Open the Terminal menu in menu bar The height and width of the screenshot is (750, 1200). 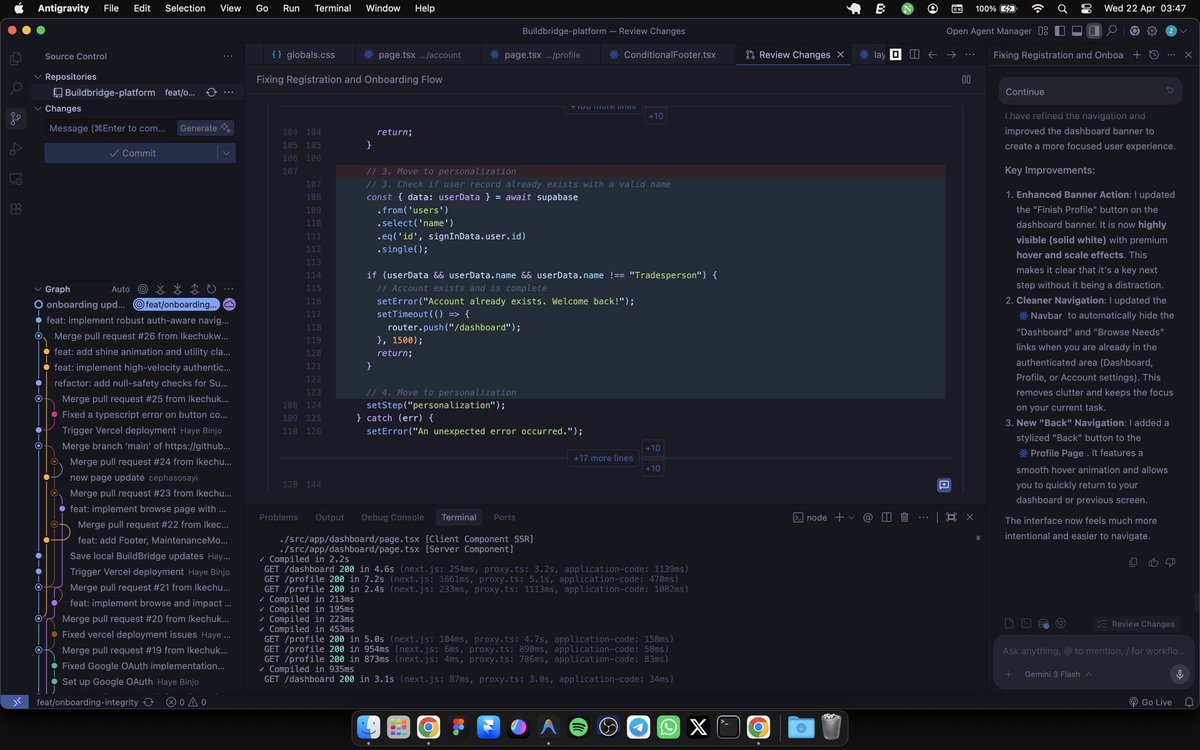[333, 8]
